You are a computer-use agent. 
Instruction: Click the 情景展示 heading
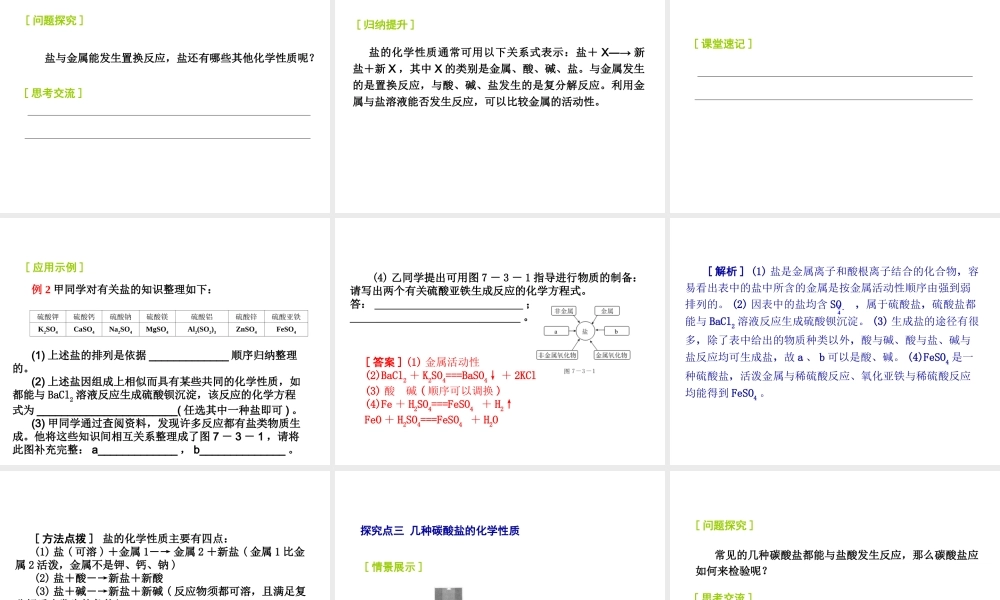(393, 567)
